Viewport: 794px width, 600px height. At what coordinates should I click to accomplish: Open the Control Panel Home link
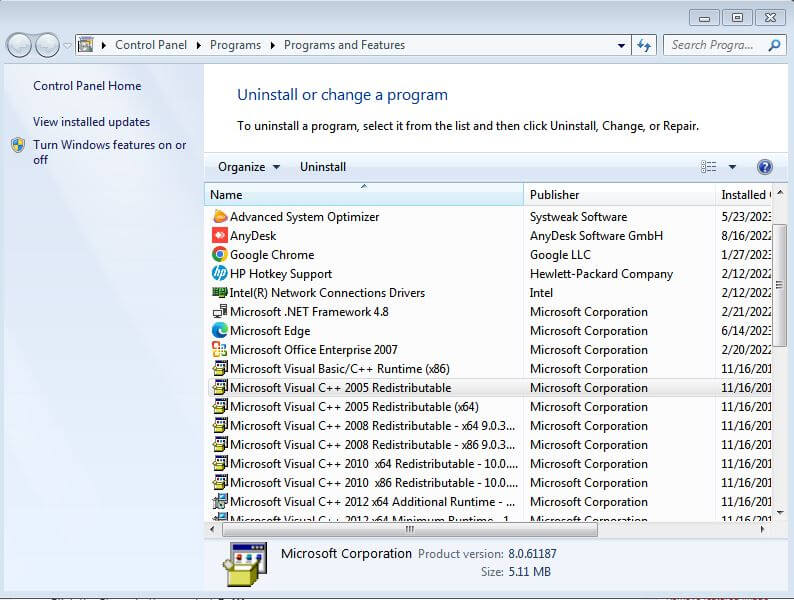(87, 86)
